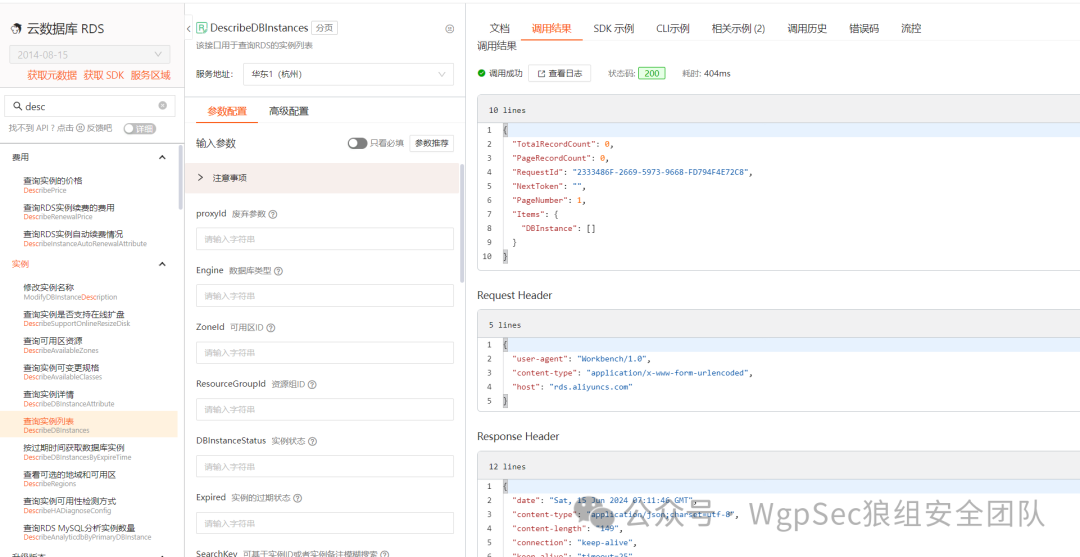The width and height of the screenshot is (1080, 557).
Task: Click the RequestId value in result
Action: pyautogui.click(x=660, y=172)
